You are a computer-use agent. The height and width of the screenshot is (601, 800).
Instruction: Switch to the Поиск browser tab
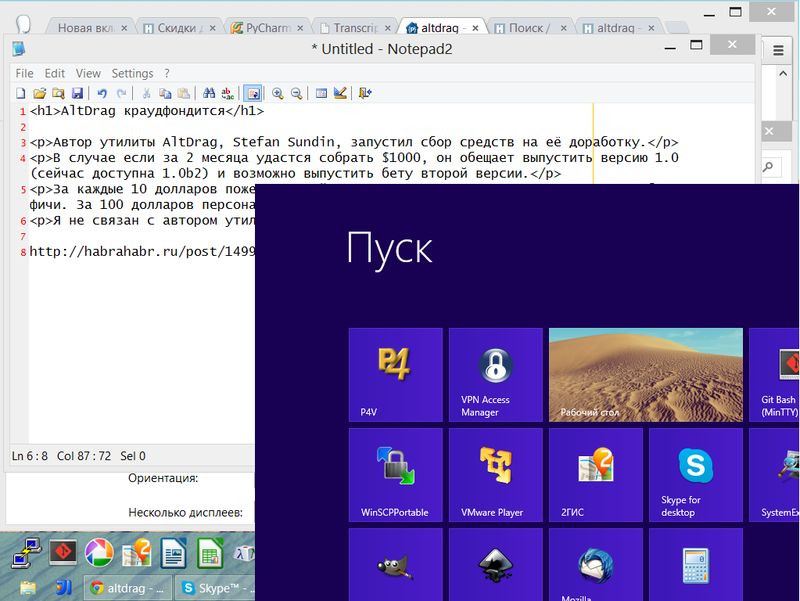[529, 28]
